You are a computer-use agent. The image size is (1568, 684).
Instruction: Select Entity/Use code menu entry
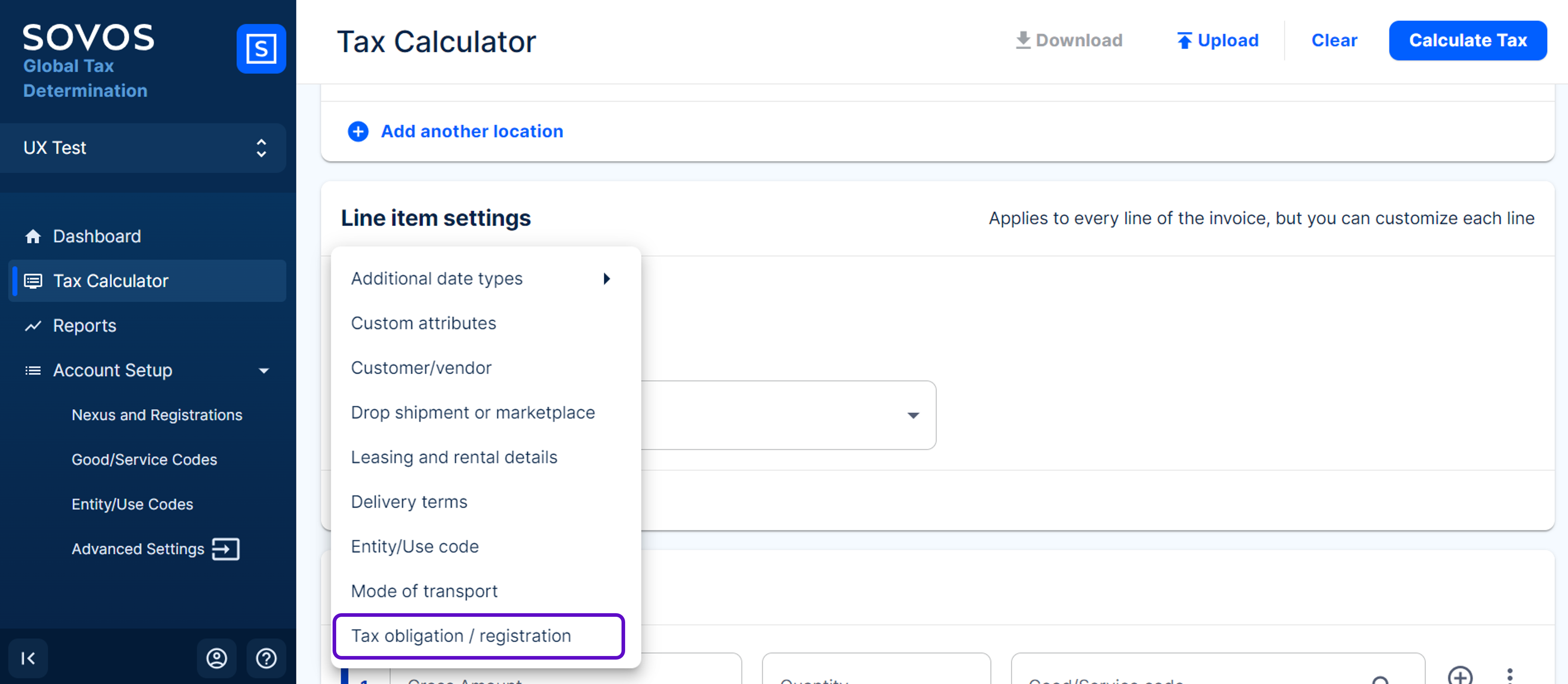pyautogui.click(x=415, y=546)
